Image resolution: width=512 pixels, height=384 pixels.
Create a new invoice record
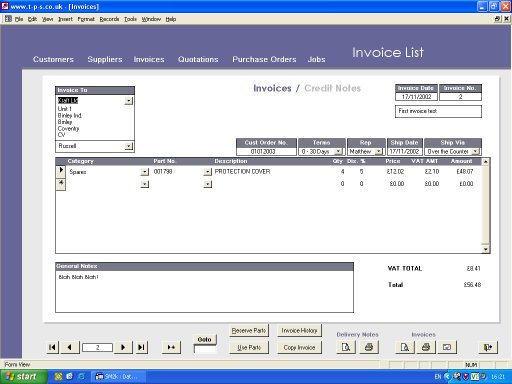coord(171,347)
